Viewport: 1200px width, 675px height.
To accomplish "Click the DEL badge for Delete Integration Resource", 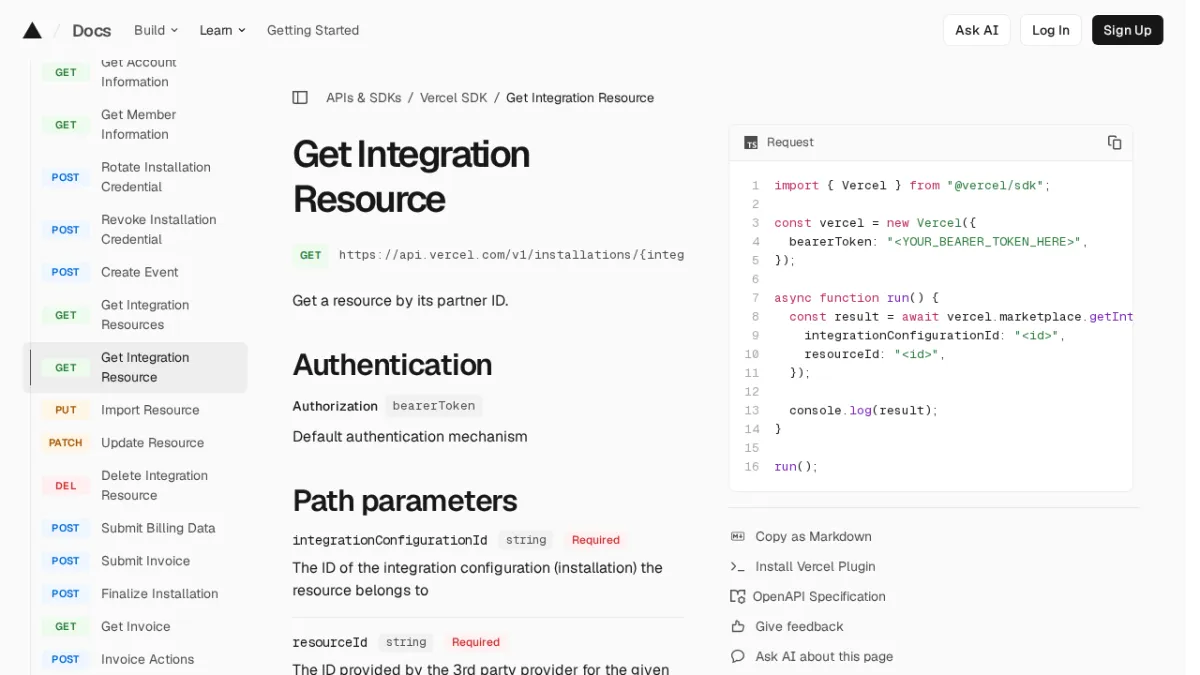I will pyautogui.click(x=66, y=486).
